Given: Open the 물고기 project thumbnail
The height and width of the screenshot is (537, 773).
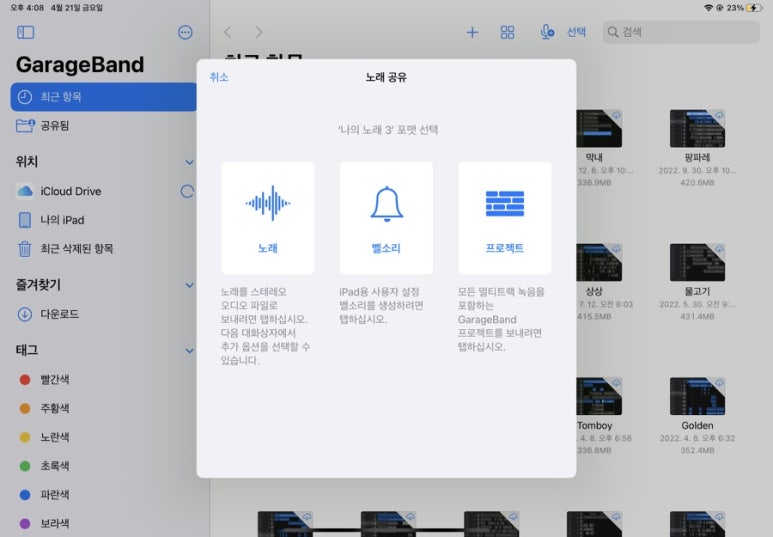Looking at the screenshot, I should pos(697,262).
